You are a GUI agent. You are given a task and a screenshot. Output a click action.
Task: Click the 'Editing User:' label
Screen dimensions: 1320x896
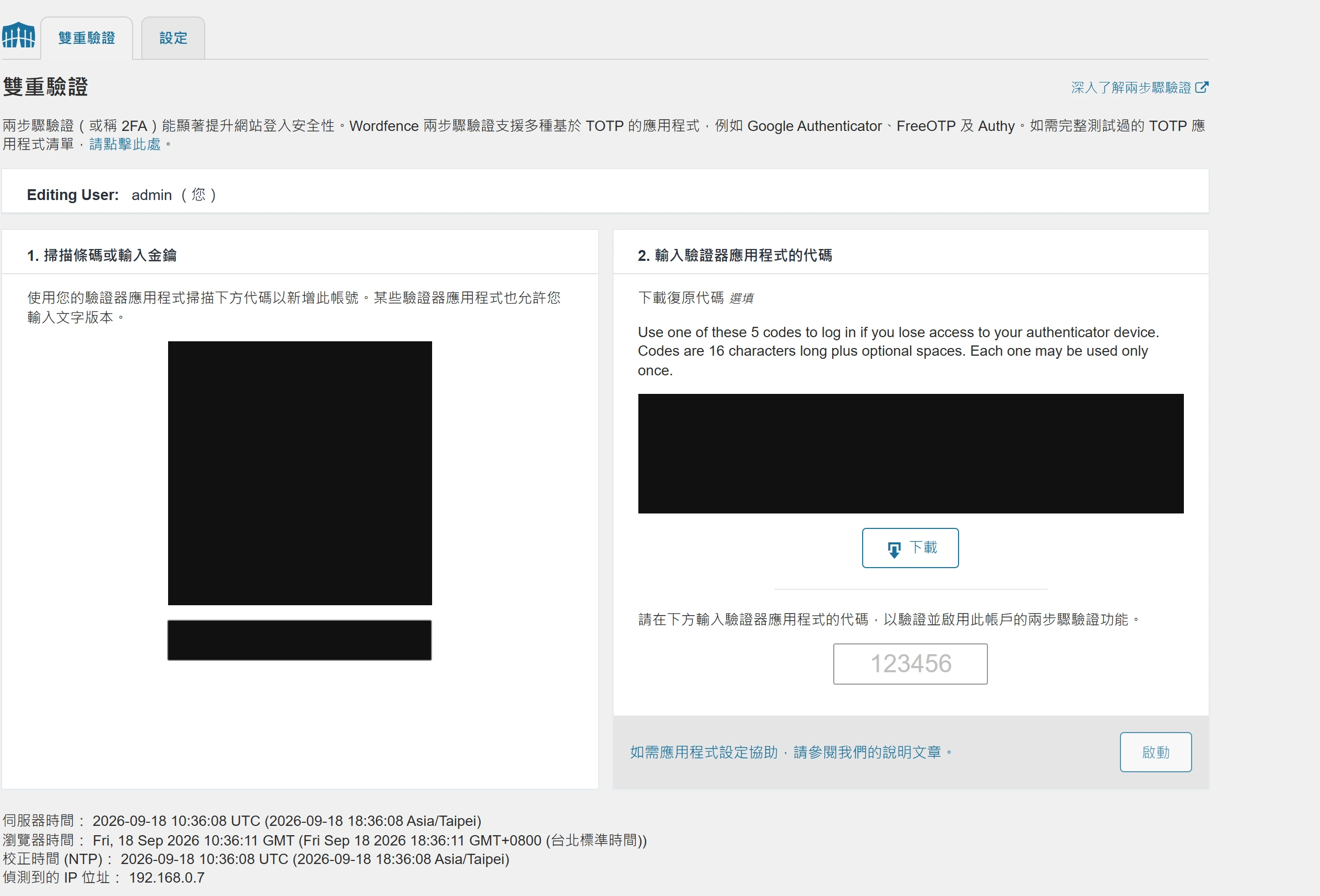(x=73, y=195)
